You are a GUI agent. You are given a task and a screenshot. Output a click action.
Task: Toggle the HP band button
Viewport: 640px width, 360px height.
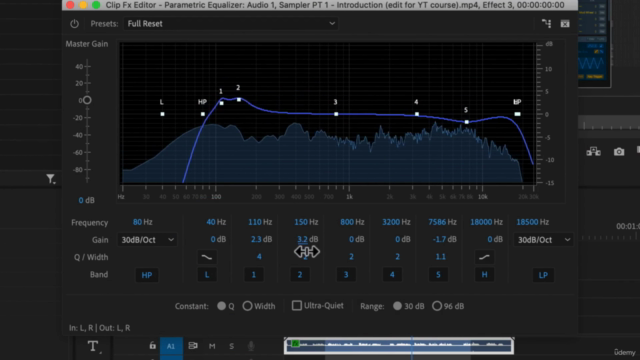point(147,275)
